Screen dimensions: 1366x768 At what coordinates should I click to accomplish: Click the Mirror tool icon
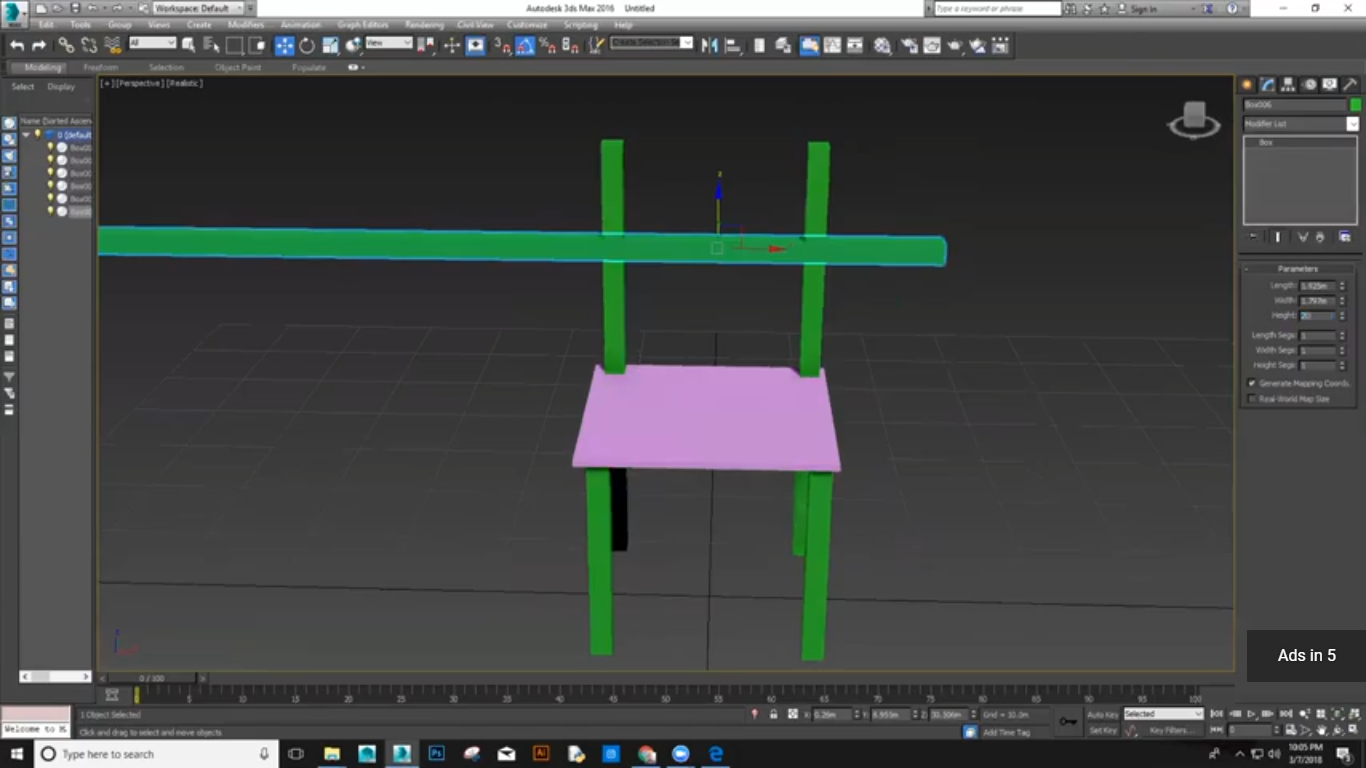710,45
